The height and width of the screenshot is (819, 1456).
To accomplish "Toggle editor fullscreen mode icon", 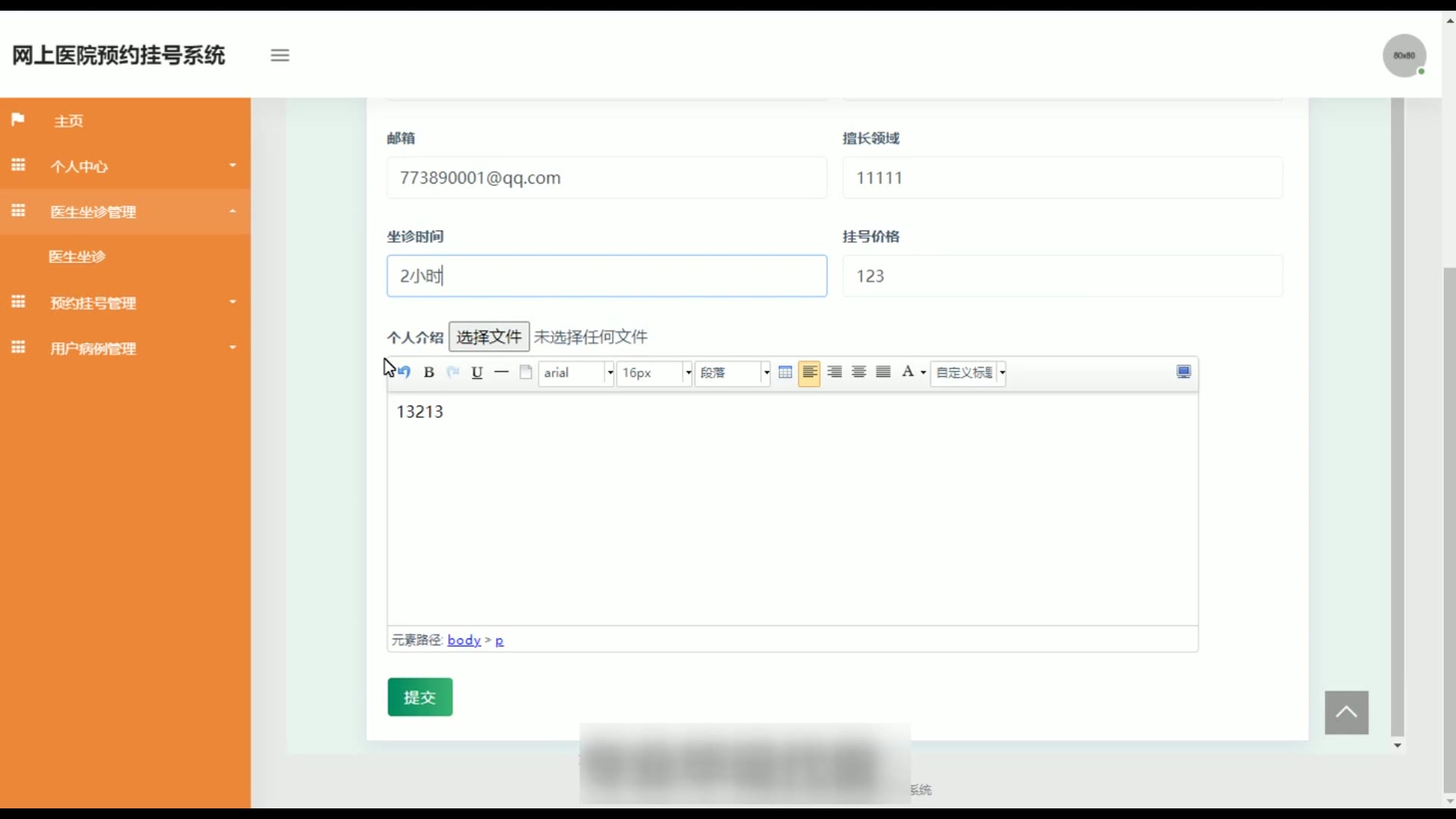I will [x=1183, y=372].
